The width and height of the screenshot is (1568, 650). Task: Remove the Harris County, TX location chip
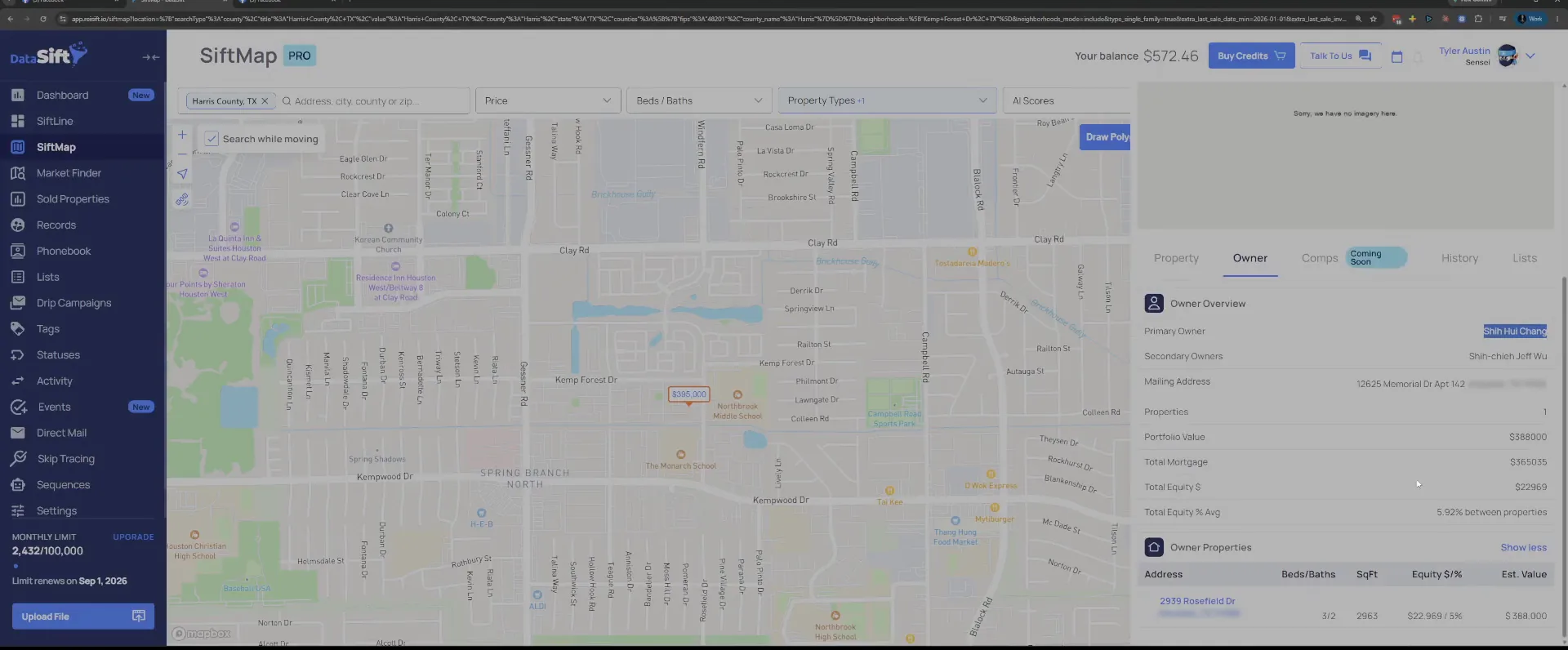point(265,101)
